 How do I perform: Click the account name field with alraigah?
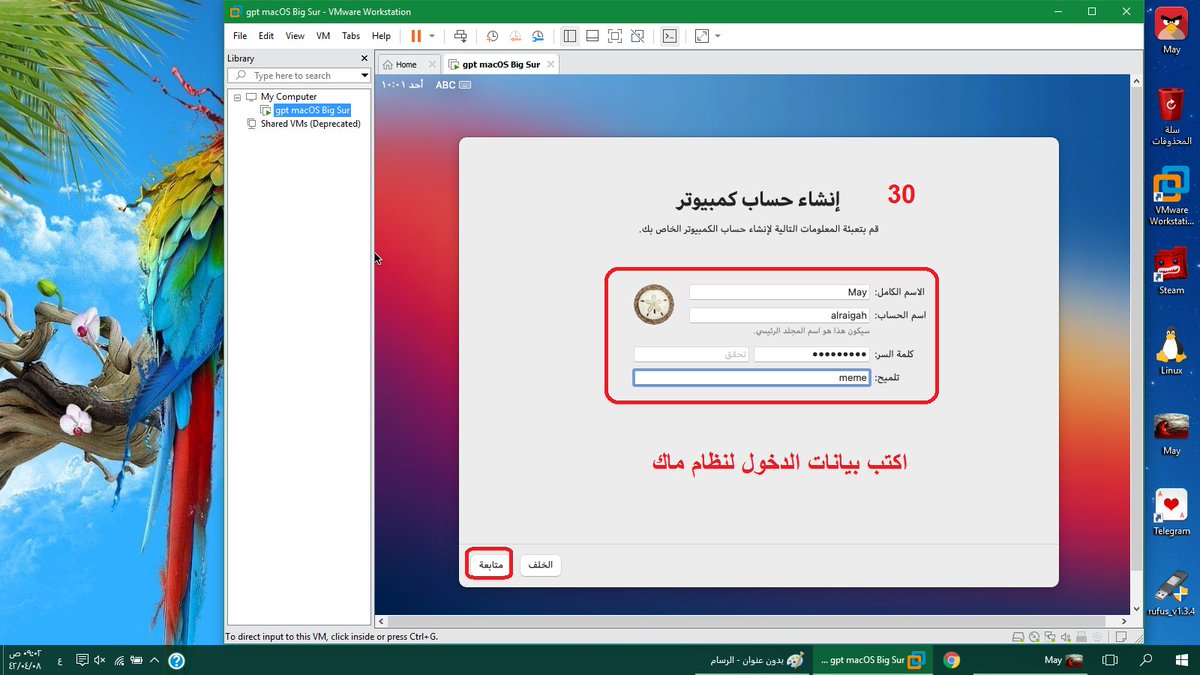tap(779, 315)
